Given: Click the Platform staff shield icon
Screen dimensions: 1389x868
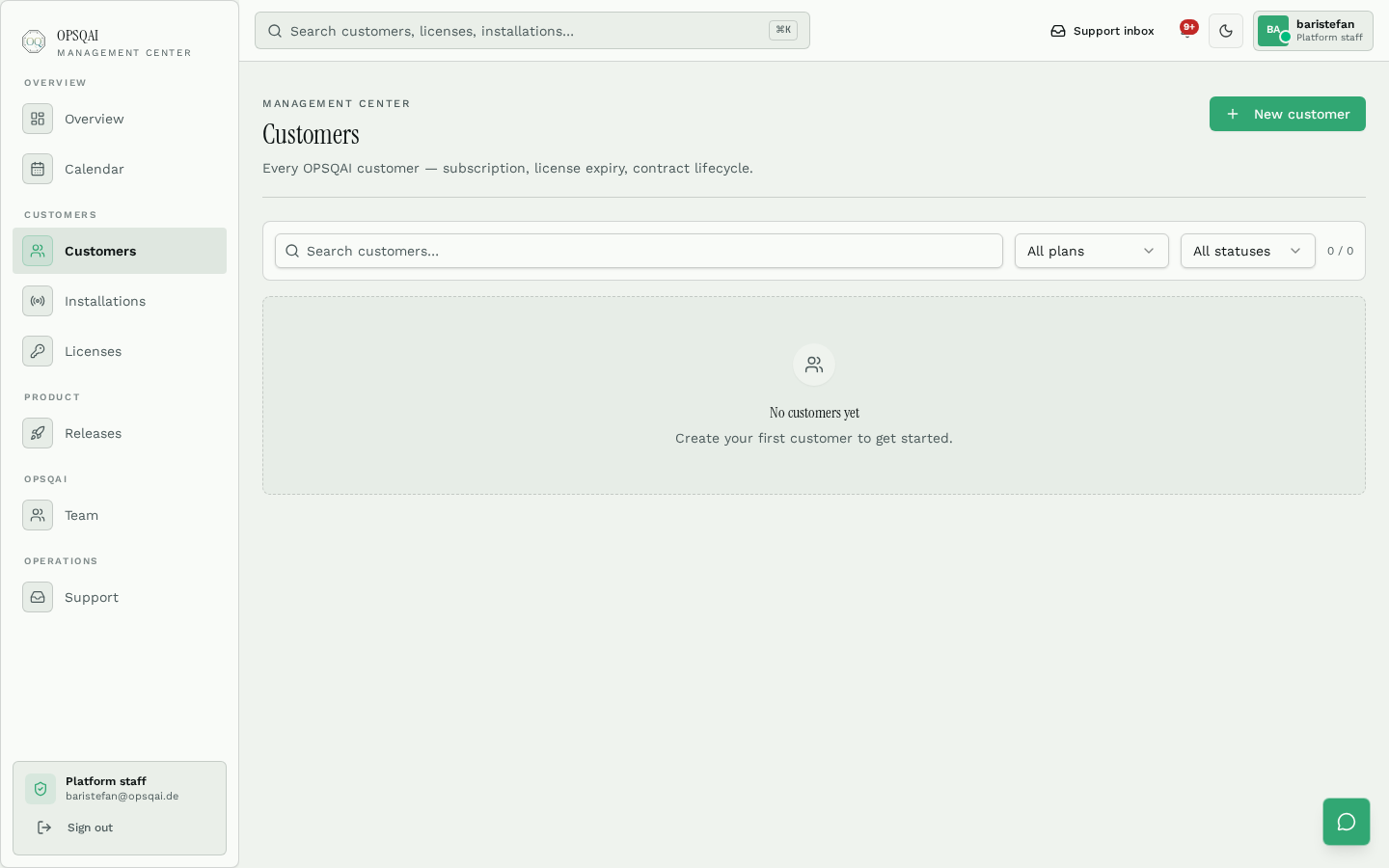Looking at the screenshot, I should pos(41,789).
